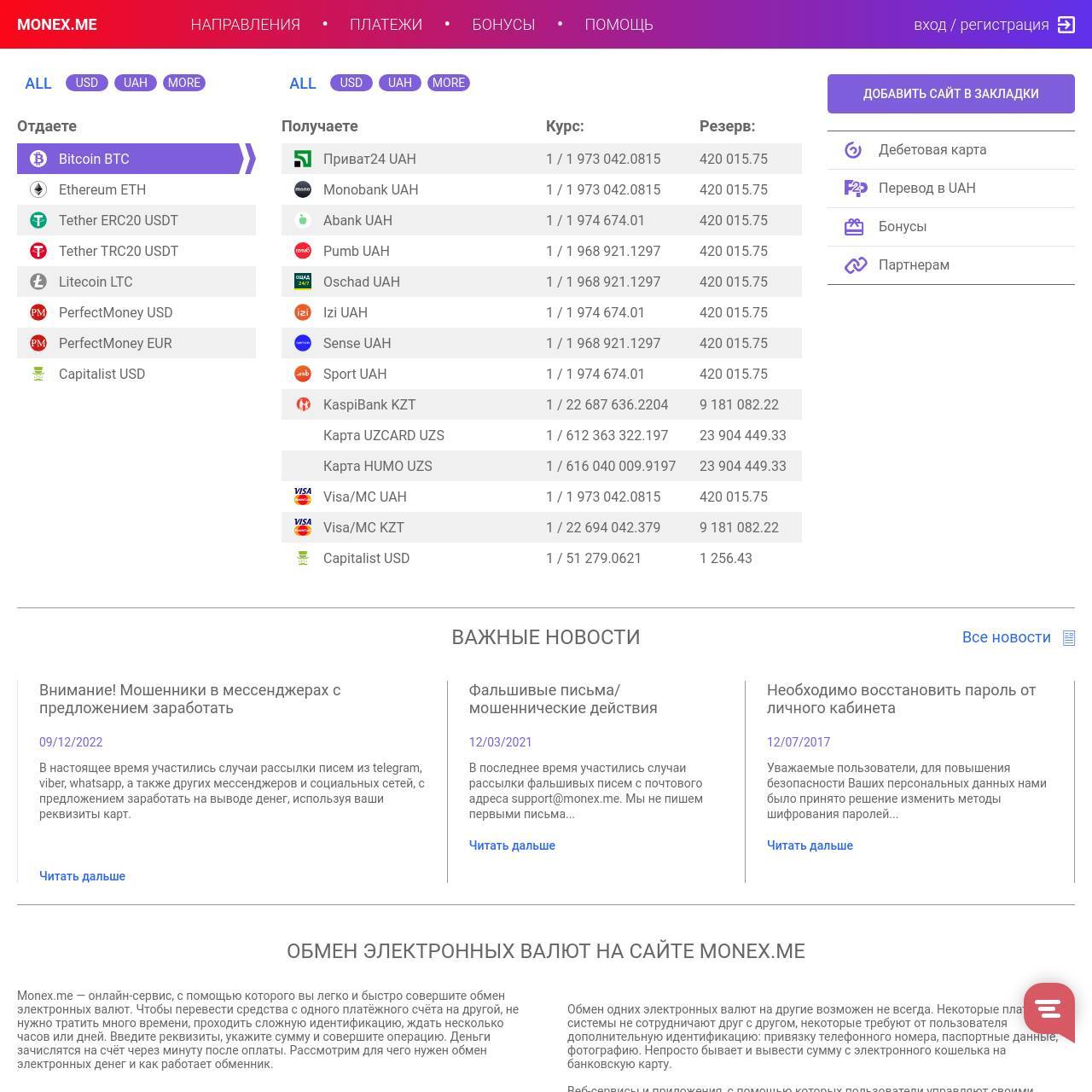Click rate 1 / 51 279.0621

[594, 558]
